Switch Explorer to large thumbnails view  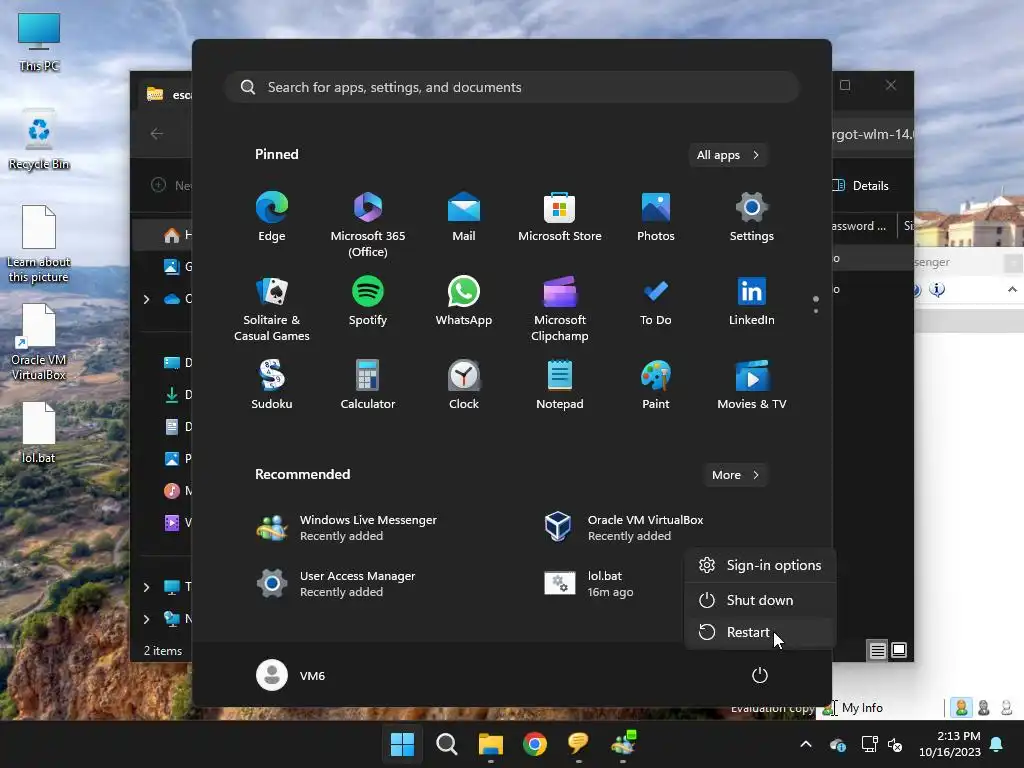coord(899,650)
